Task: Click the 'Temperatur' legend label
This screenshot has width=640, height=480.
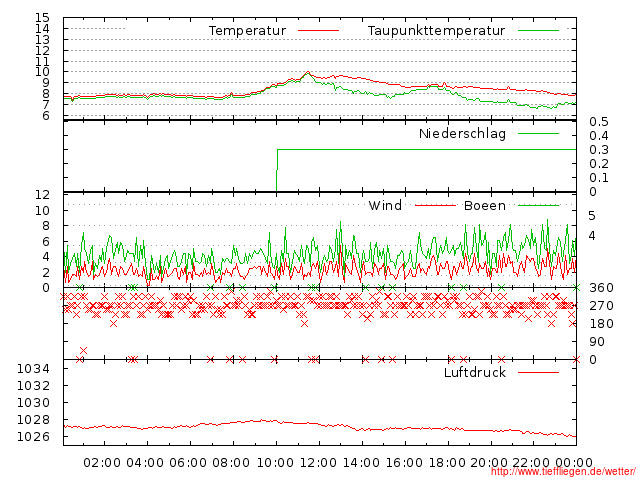Action: [247, 31]
